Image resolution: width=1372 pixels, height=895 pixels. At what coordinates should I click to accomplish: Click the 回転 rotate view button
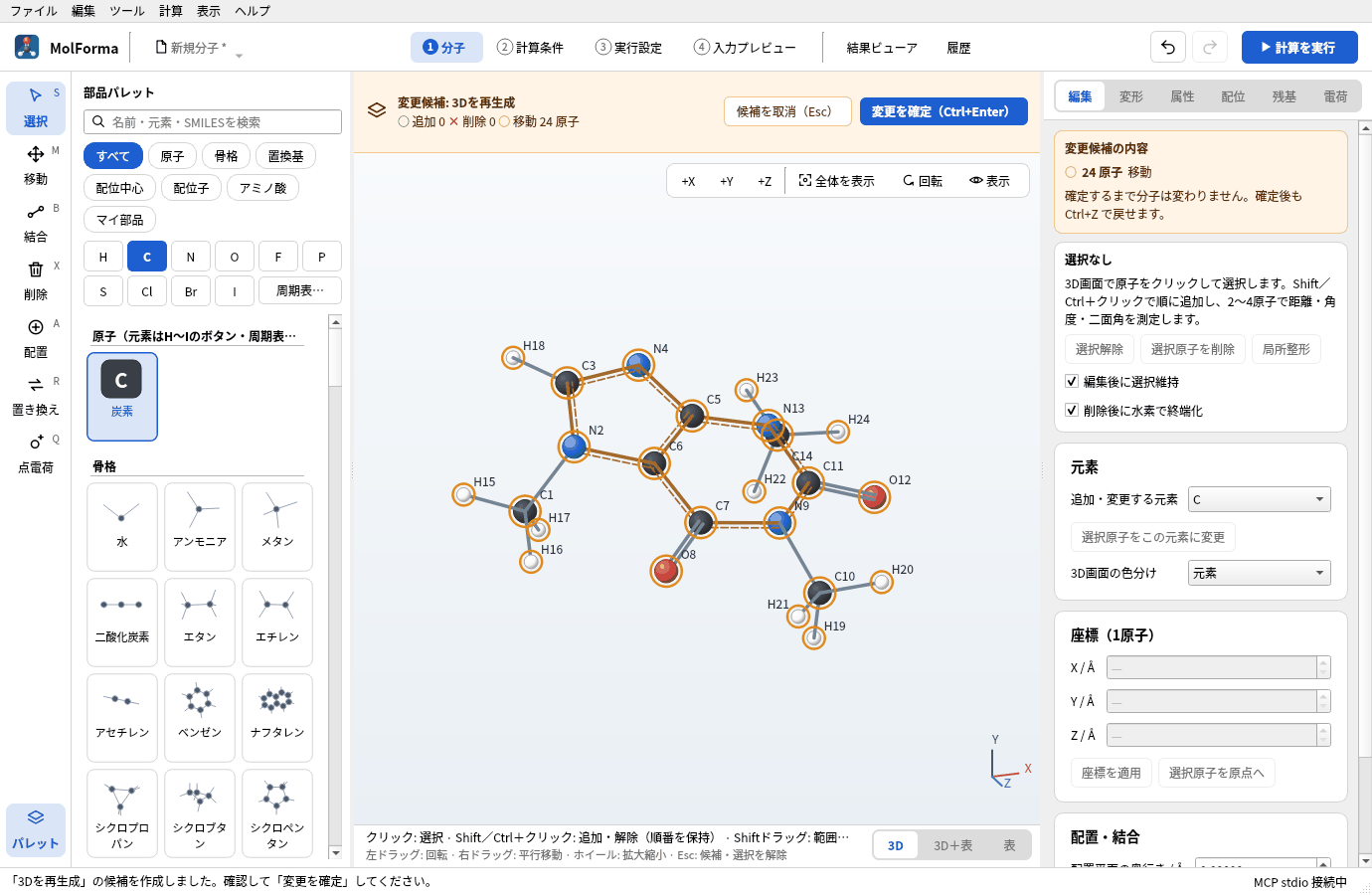coord(923,181)
